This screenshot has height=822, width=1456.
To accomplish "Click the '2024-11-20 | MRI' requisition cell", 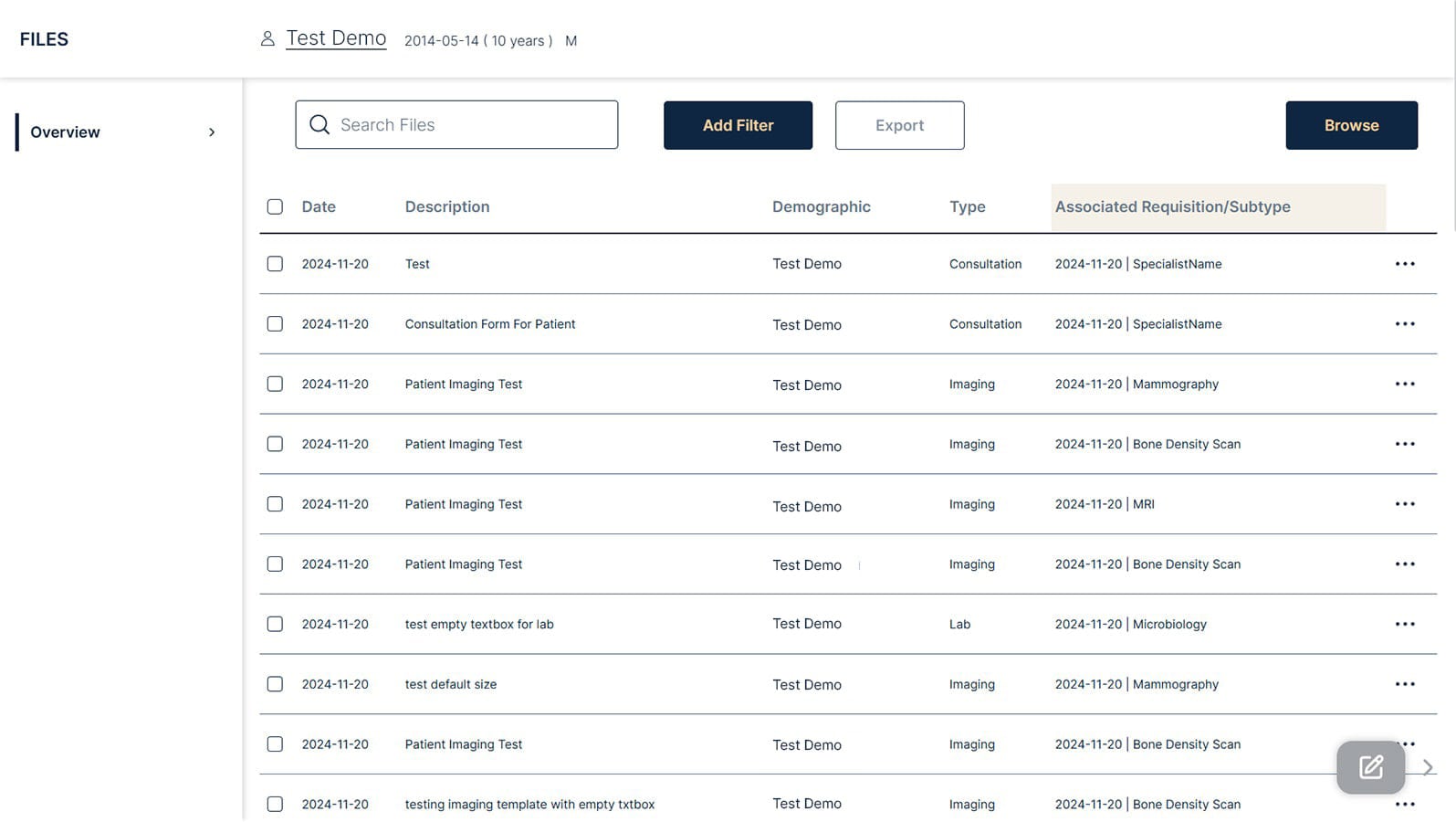I will click(1105, 504).
